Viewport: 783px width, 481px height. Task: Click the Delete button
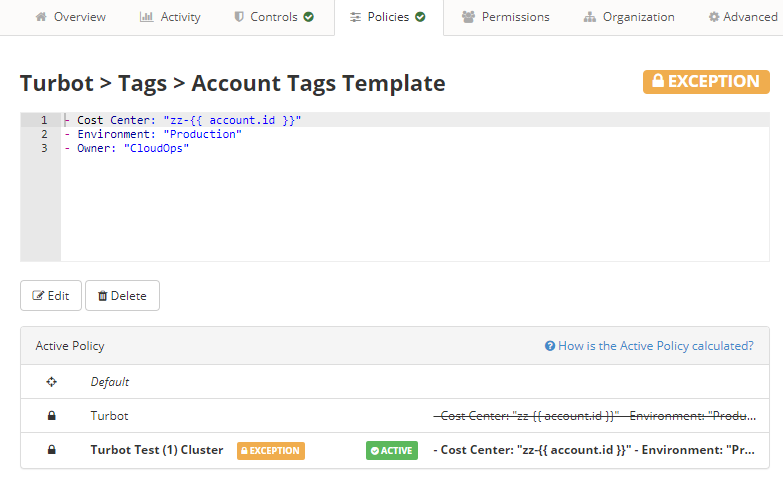point(122,296)
